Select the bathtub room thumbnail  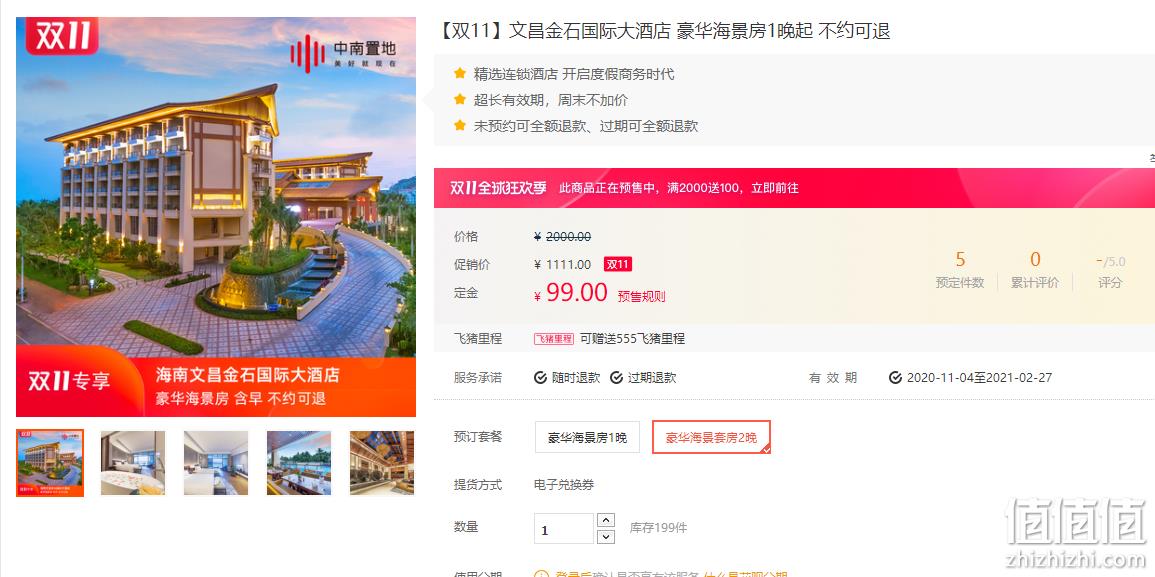pos(133,463)
